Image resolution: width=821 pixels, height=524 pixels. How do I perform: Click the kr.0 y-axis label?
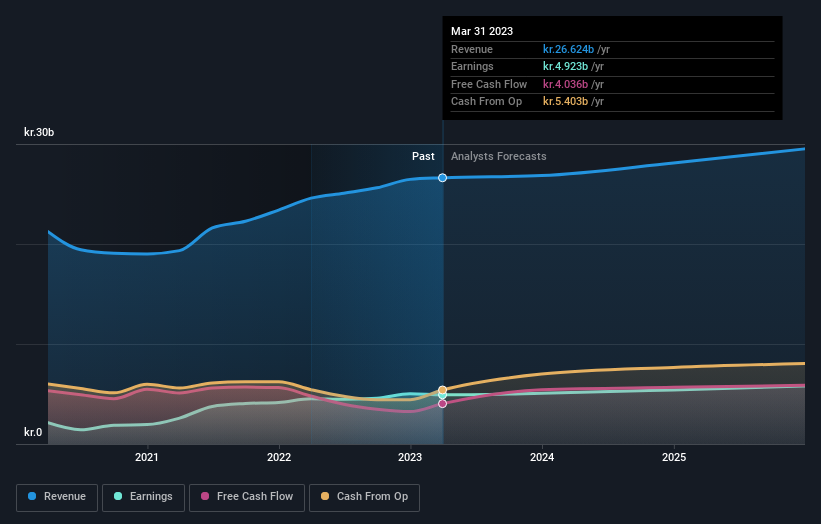click(x=33, y=432)
